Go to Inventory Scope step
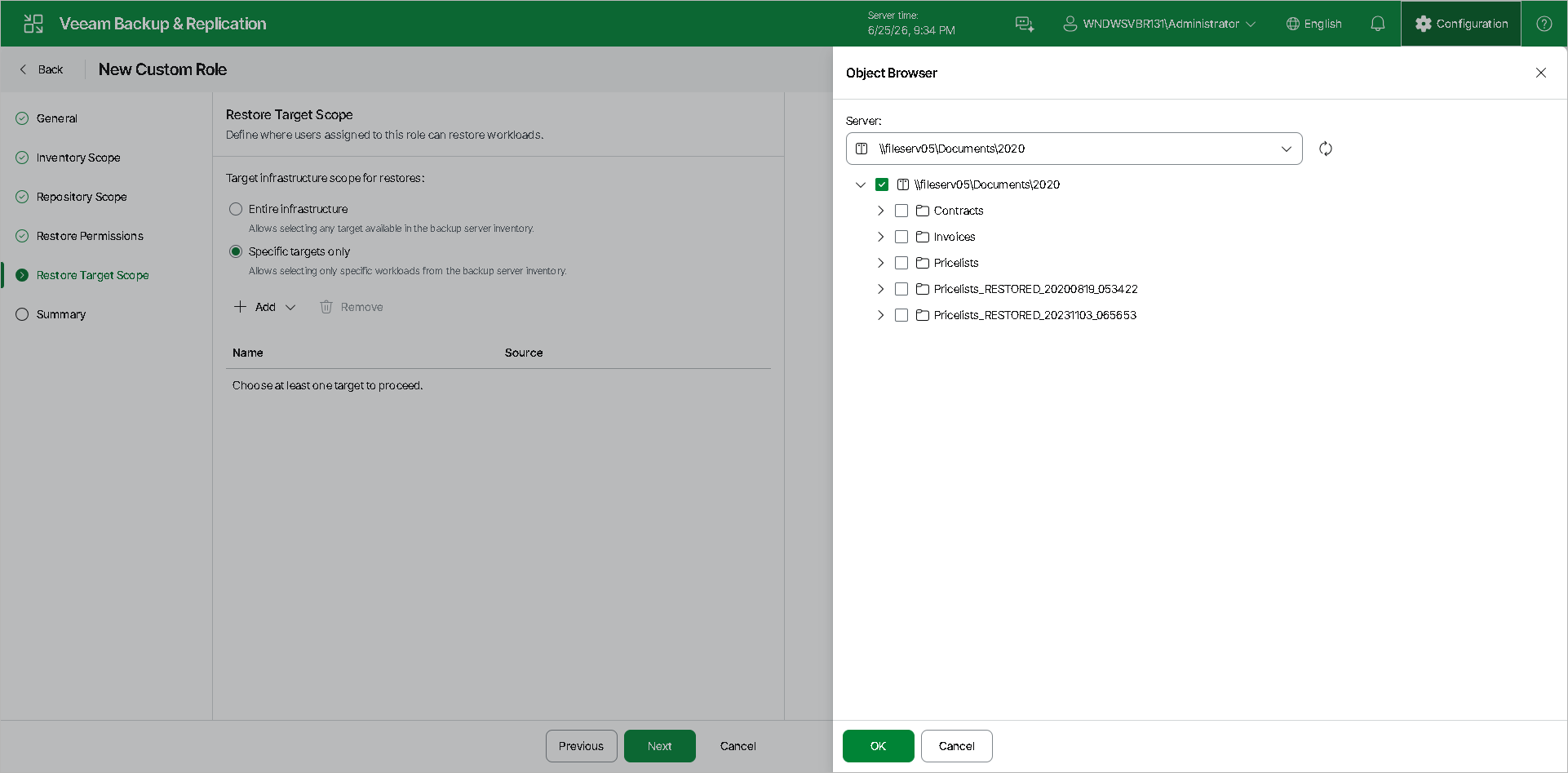This screenshot has width=1568, height=773. 78,158
